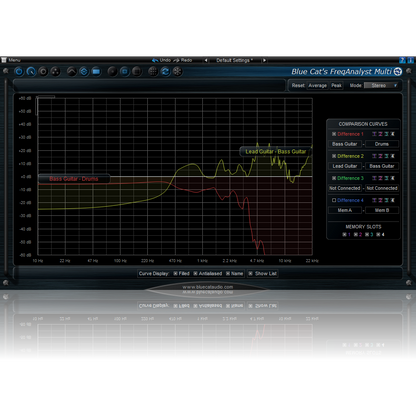Viewport: 416px width, 416px height.
Task: Open Difference 2 Bass Guitar source selector
Action: [382, 166]
